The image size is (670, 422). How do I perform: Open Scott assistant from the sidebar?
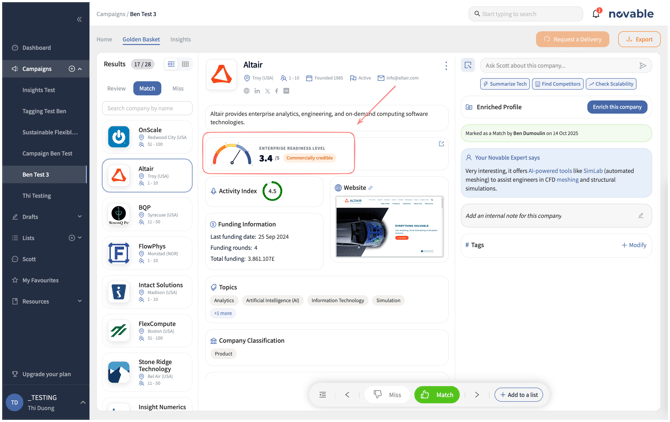pos(29,259)
